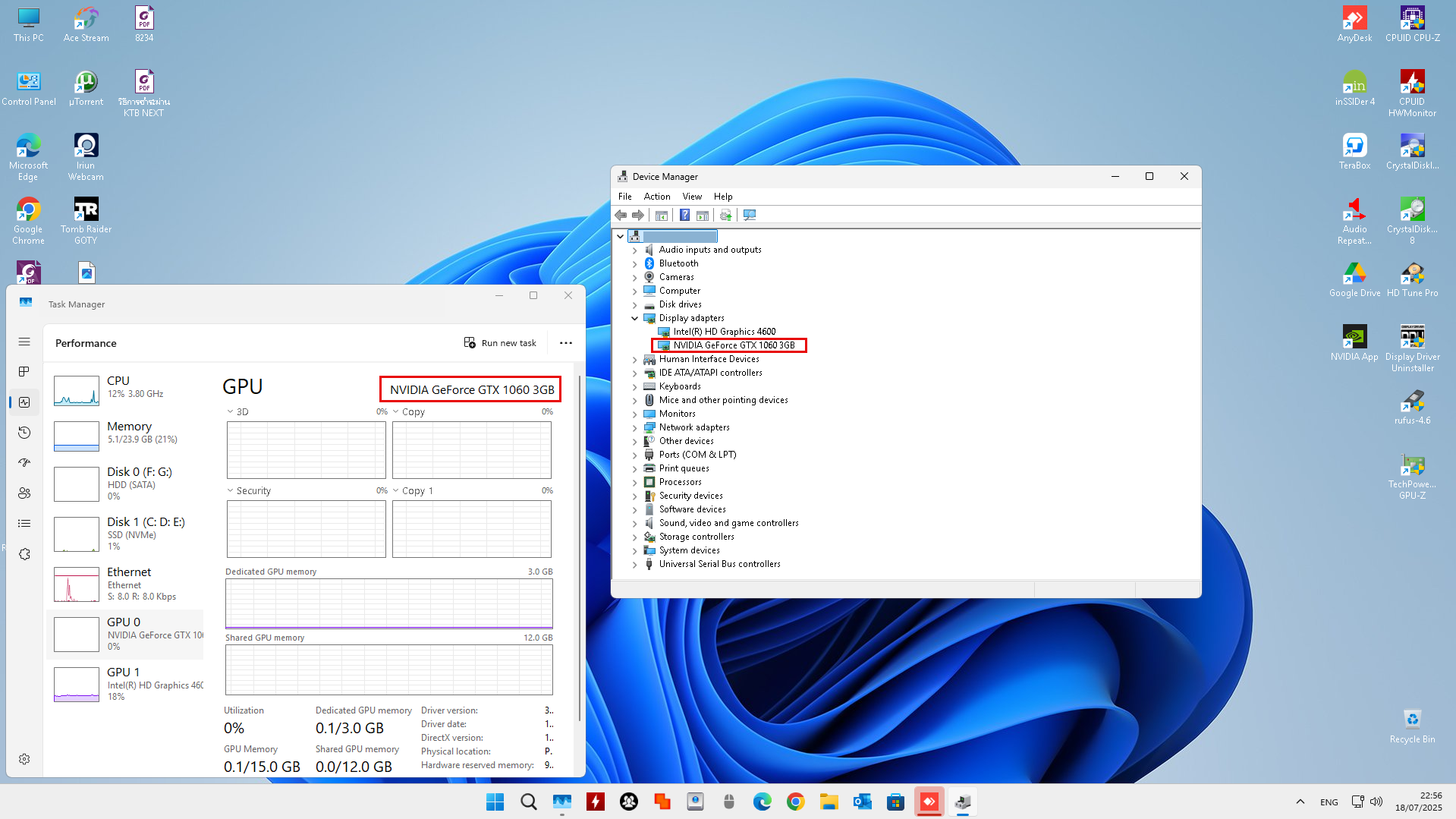Image resolution: width=1456 pixels, height=819 pixels.
Task: Select NVIDIA GeForce GTX 1060 3GB device
Action: click(734, 345)
